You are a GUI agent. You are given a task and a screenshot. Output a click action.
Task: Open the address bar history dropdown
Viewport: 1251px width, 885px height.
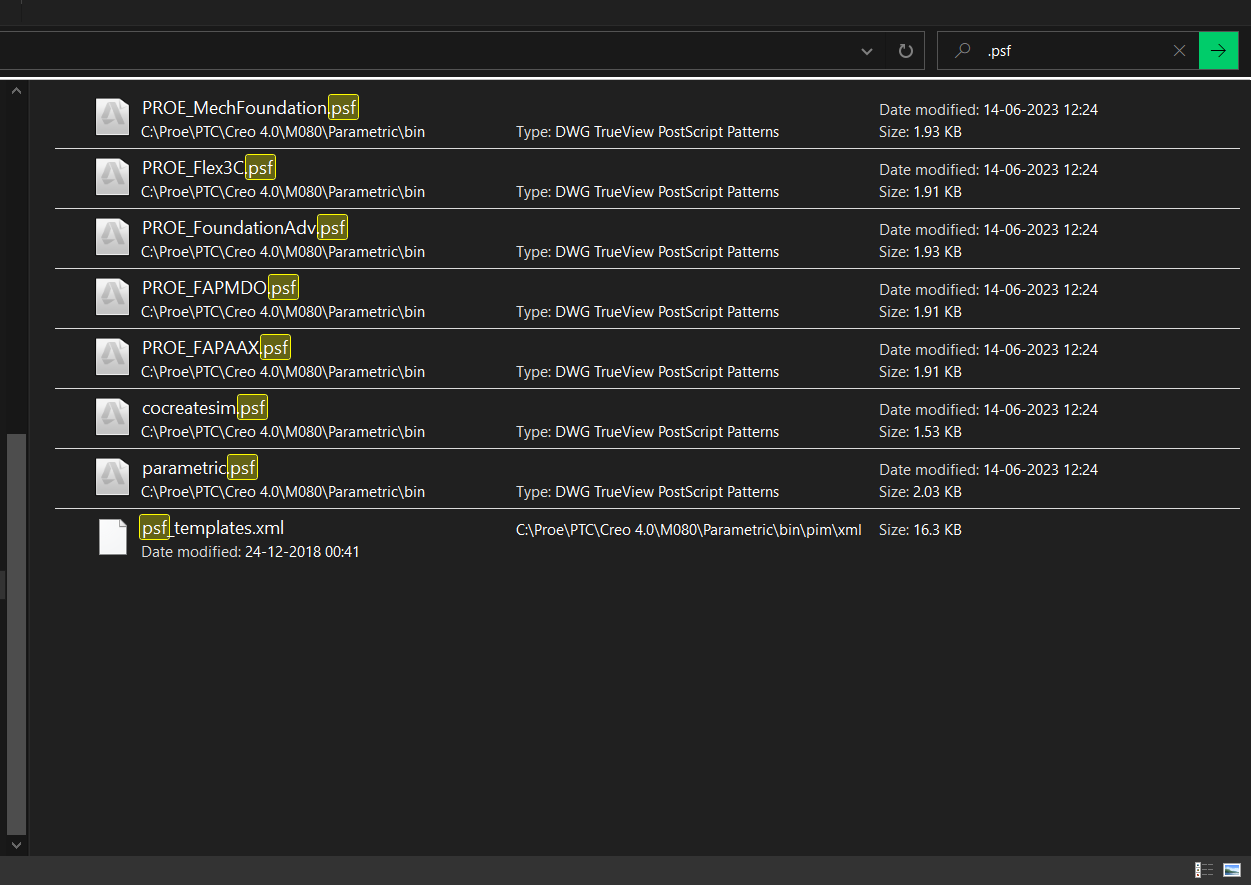[866, 51]
